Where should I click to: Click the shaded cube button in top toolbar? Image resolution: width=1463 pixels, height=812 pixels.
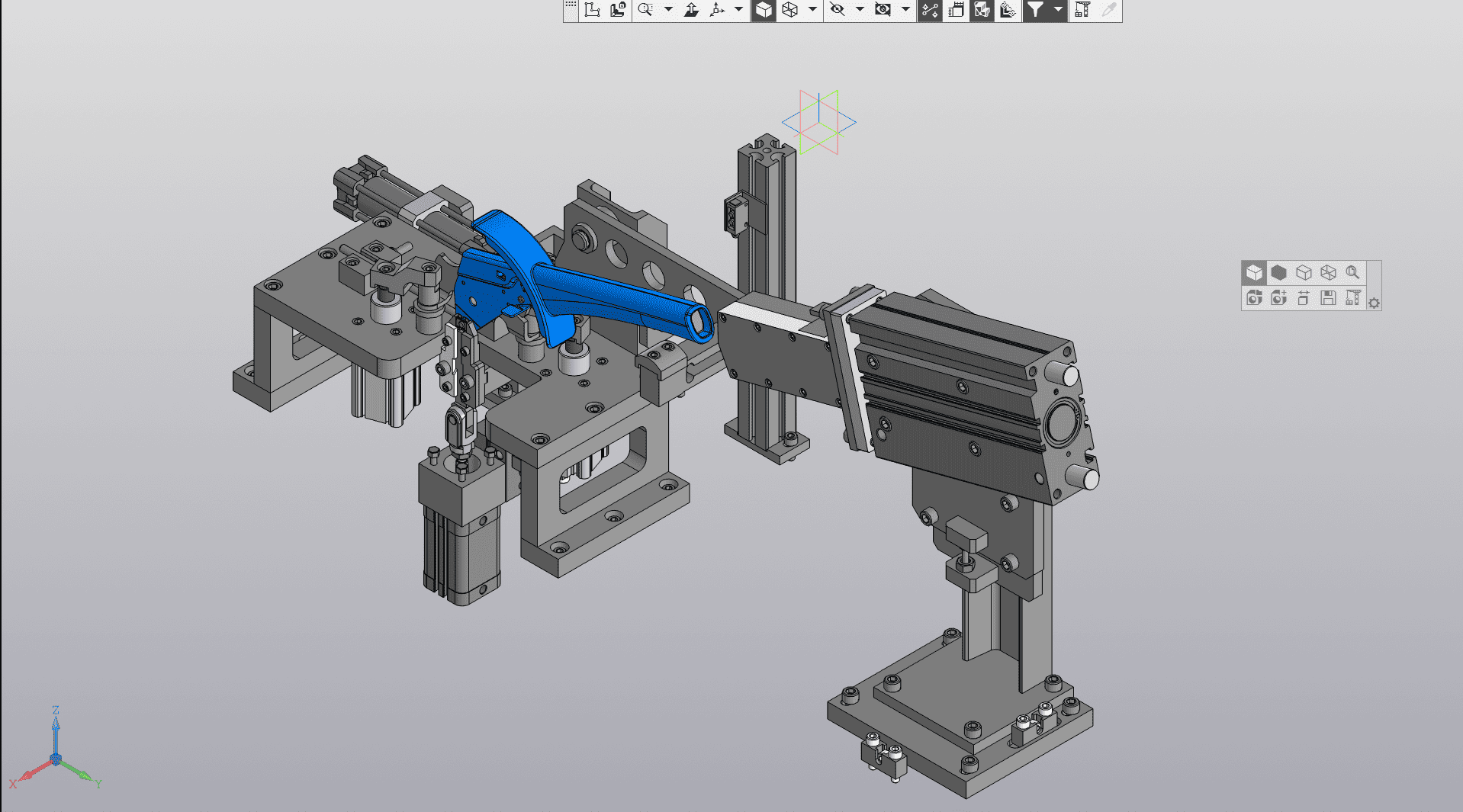(x=764, y=10)
